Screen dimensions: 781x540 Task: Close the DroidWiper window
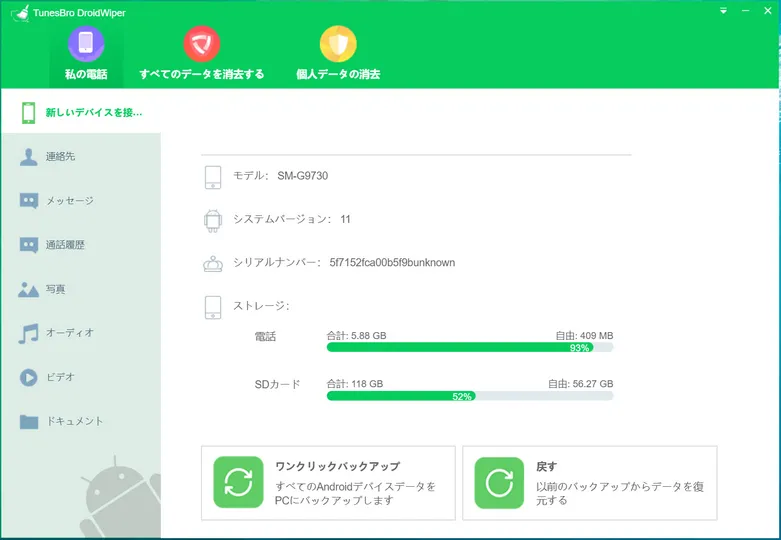point(768,10)
